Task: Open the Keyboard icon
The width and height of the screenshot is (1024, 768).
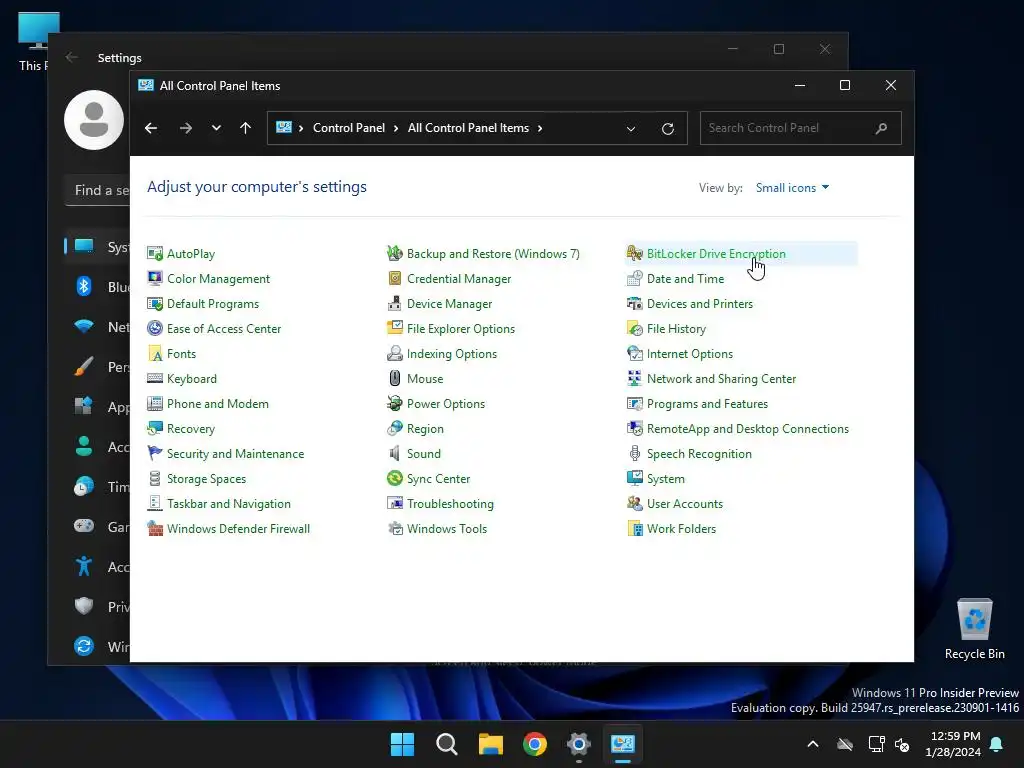Action: click(155, 379)
